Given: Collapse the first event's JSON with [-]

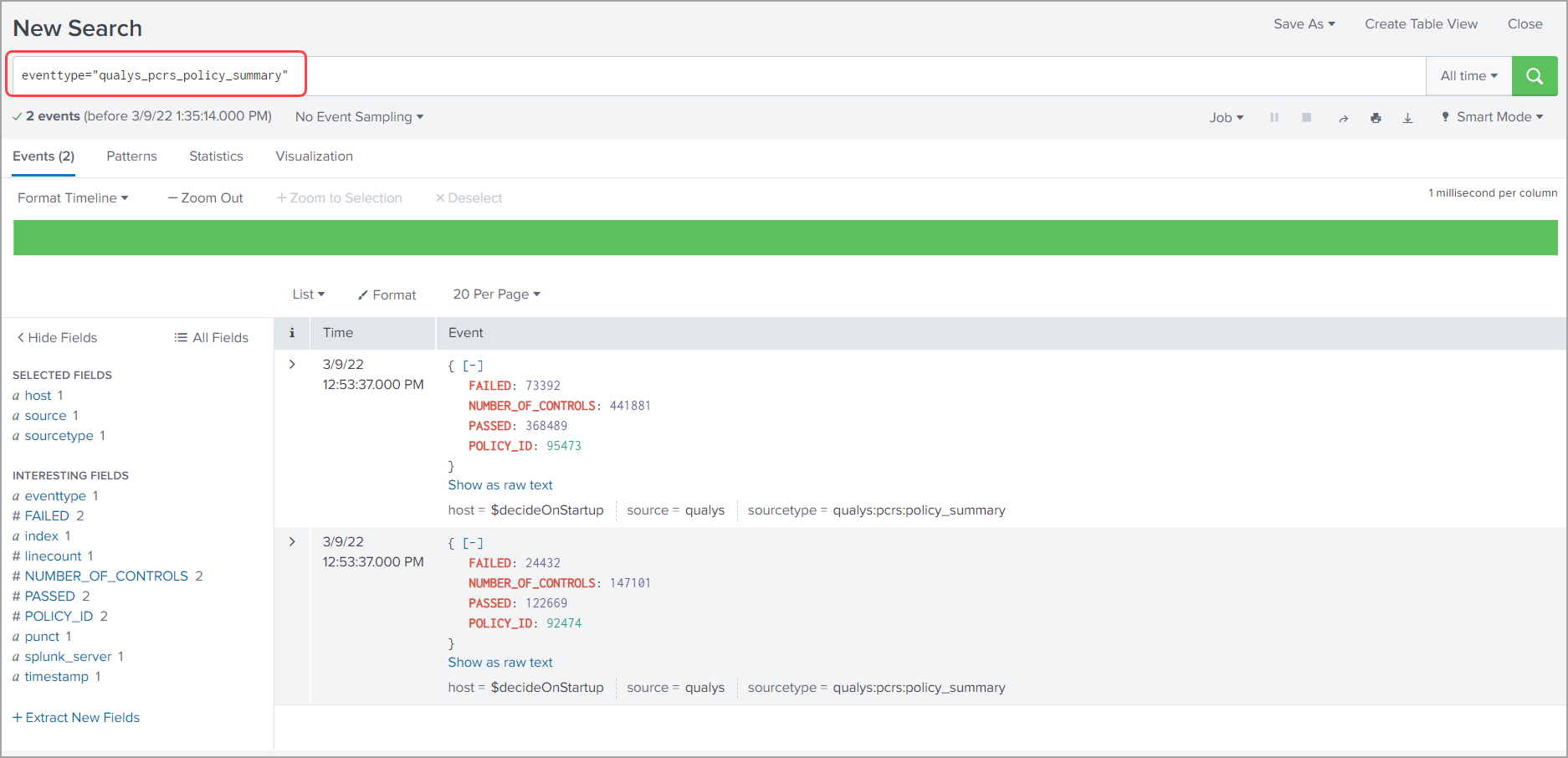Looking at the screenshot, I should click(473, 366).
